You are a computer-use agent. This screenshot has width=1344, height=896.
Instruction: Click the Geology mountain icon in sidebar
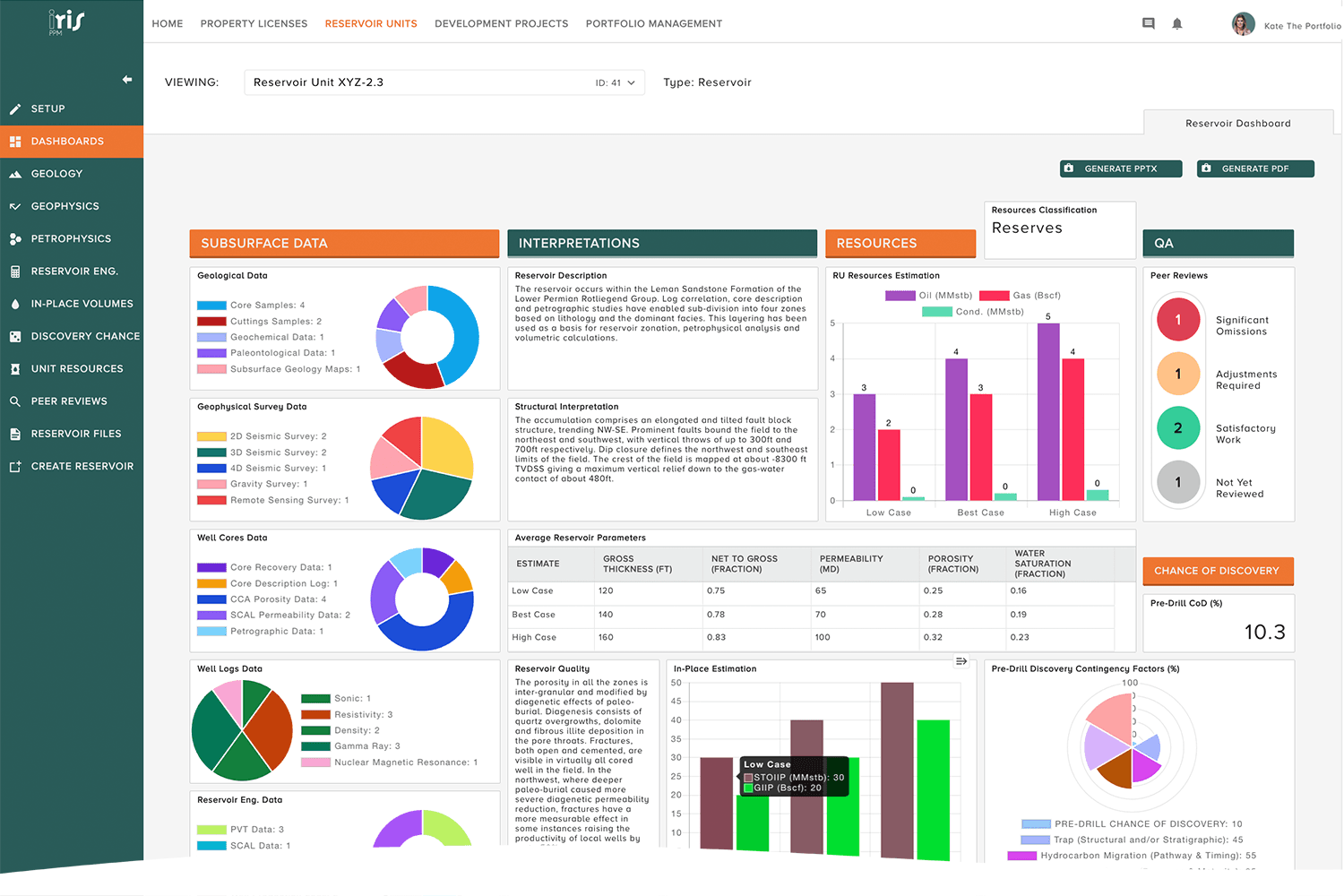(x=15, y=174)
